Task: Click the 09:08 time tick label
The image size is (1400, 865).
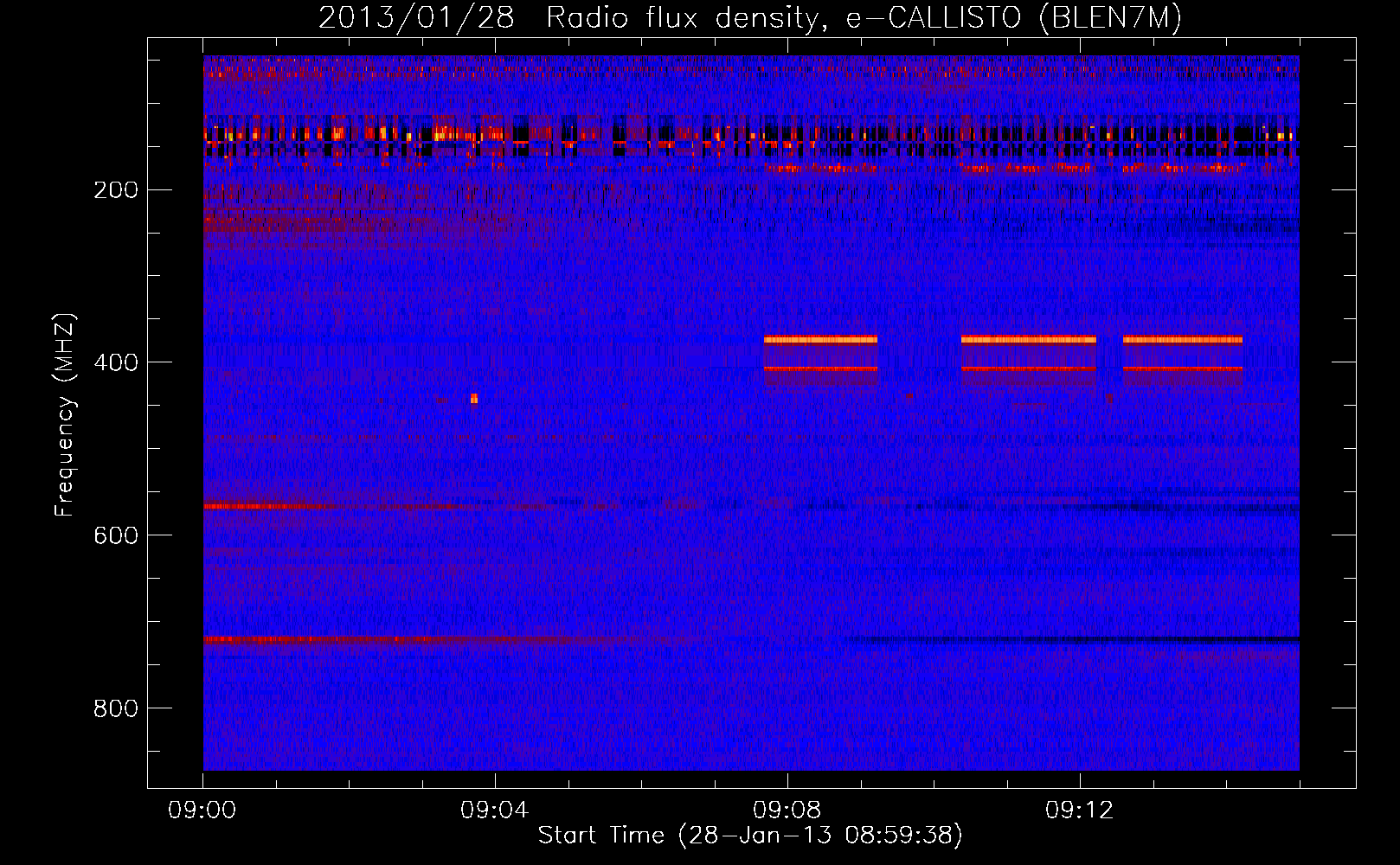Action: click(x=787, y=811)
